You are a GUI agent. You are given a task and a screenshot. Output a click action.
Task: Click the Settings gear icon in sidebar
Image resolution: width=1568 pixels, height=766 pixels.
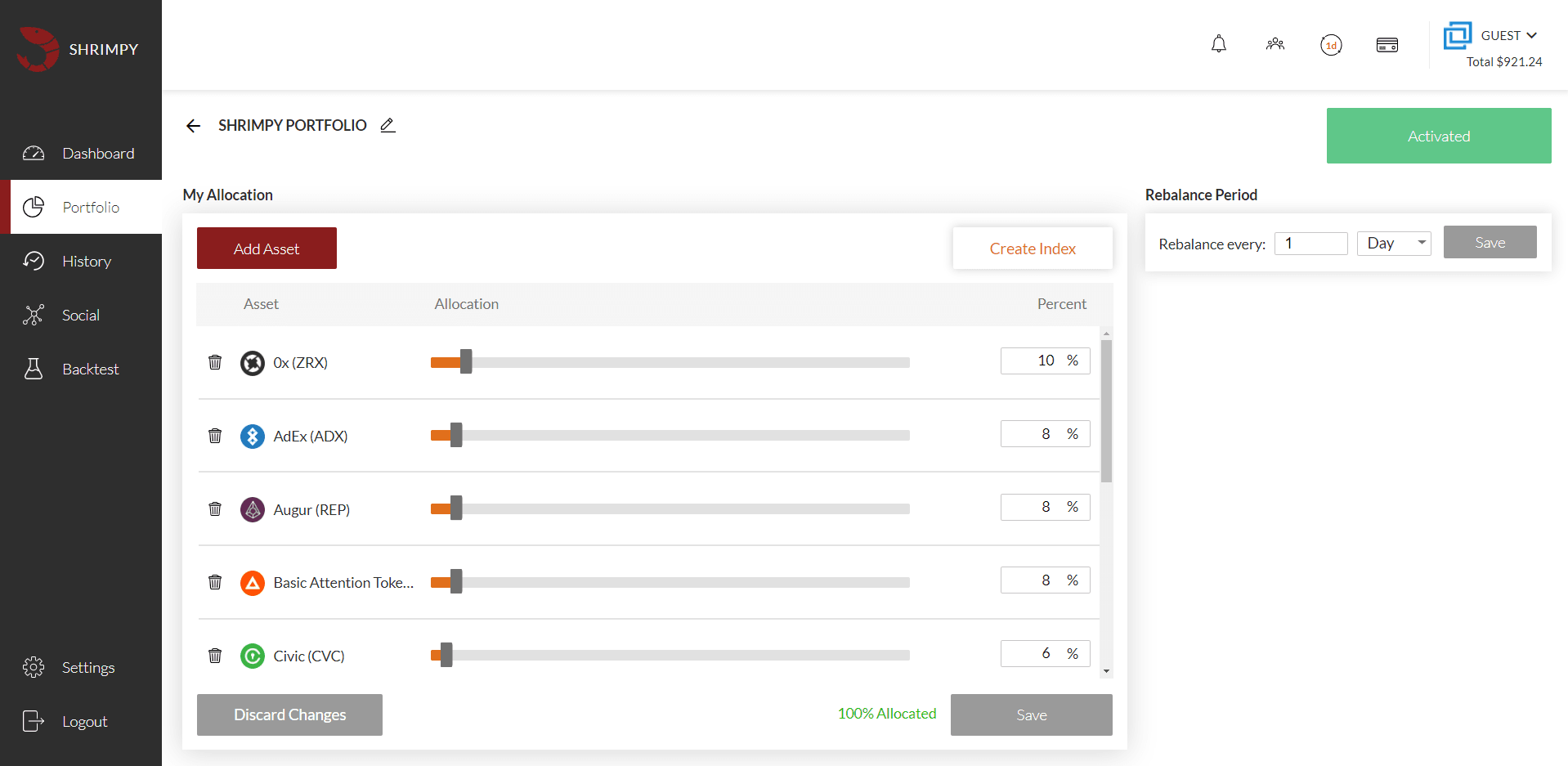click(x=34, y=667)
